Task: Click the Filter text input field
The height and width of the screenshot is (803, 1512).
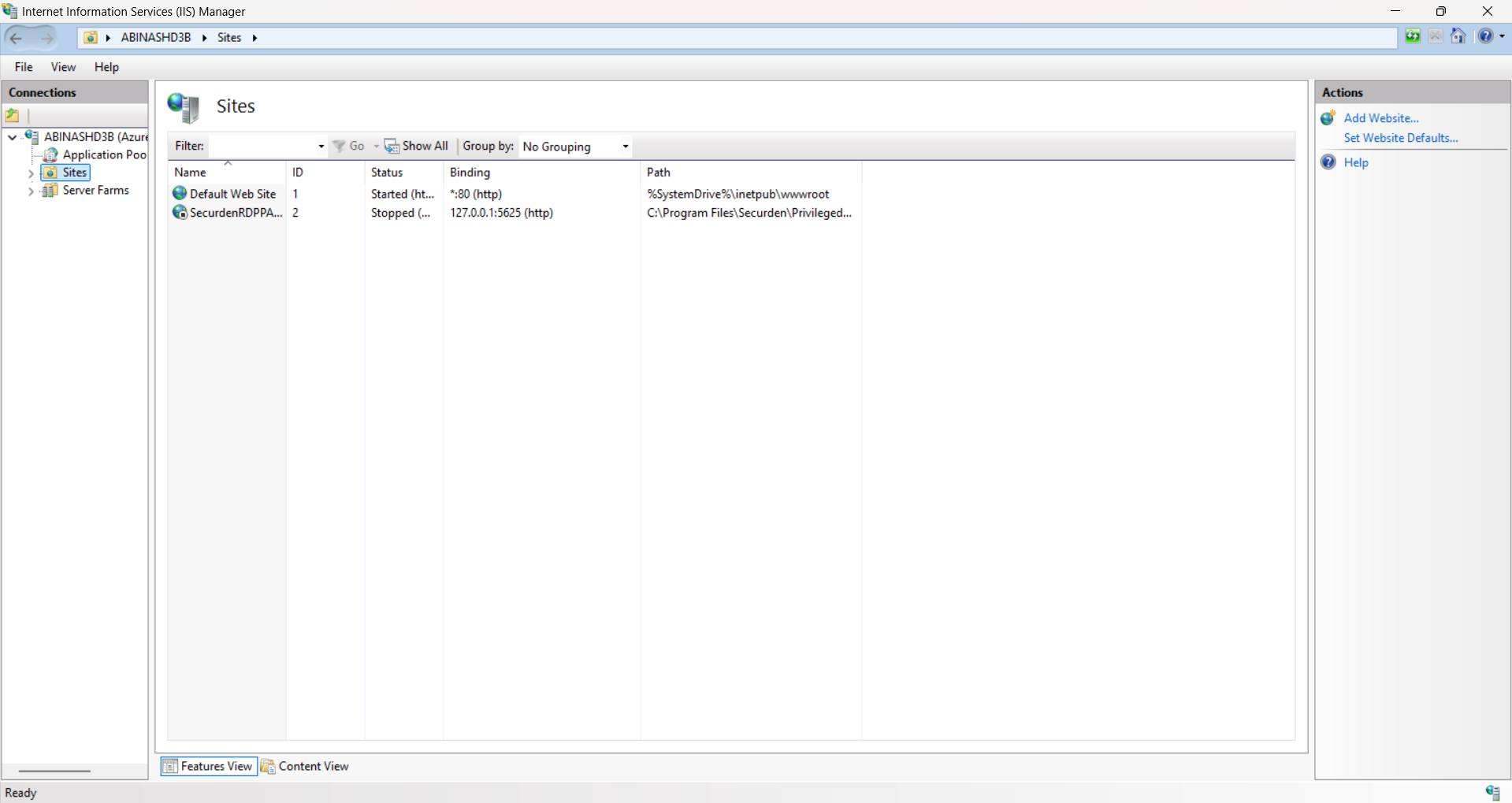Action: 262,146
